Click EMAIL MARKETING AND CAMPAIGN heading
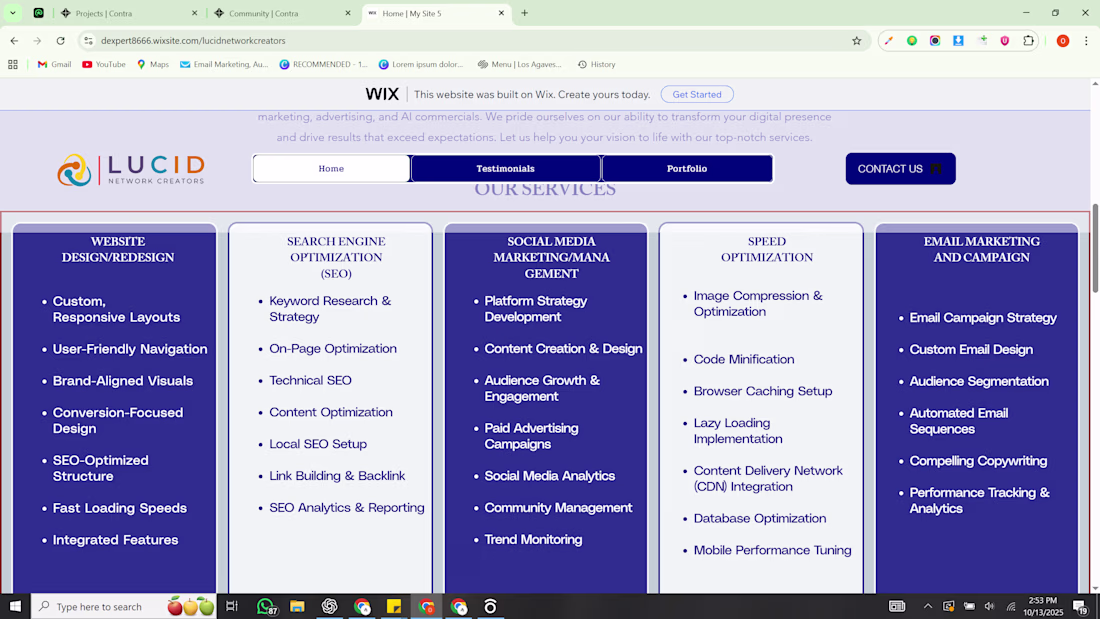1100x619 pixels. (x=981, y=249)
